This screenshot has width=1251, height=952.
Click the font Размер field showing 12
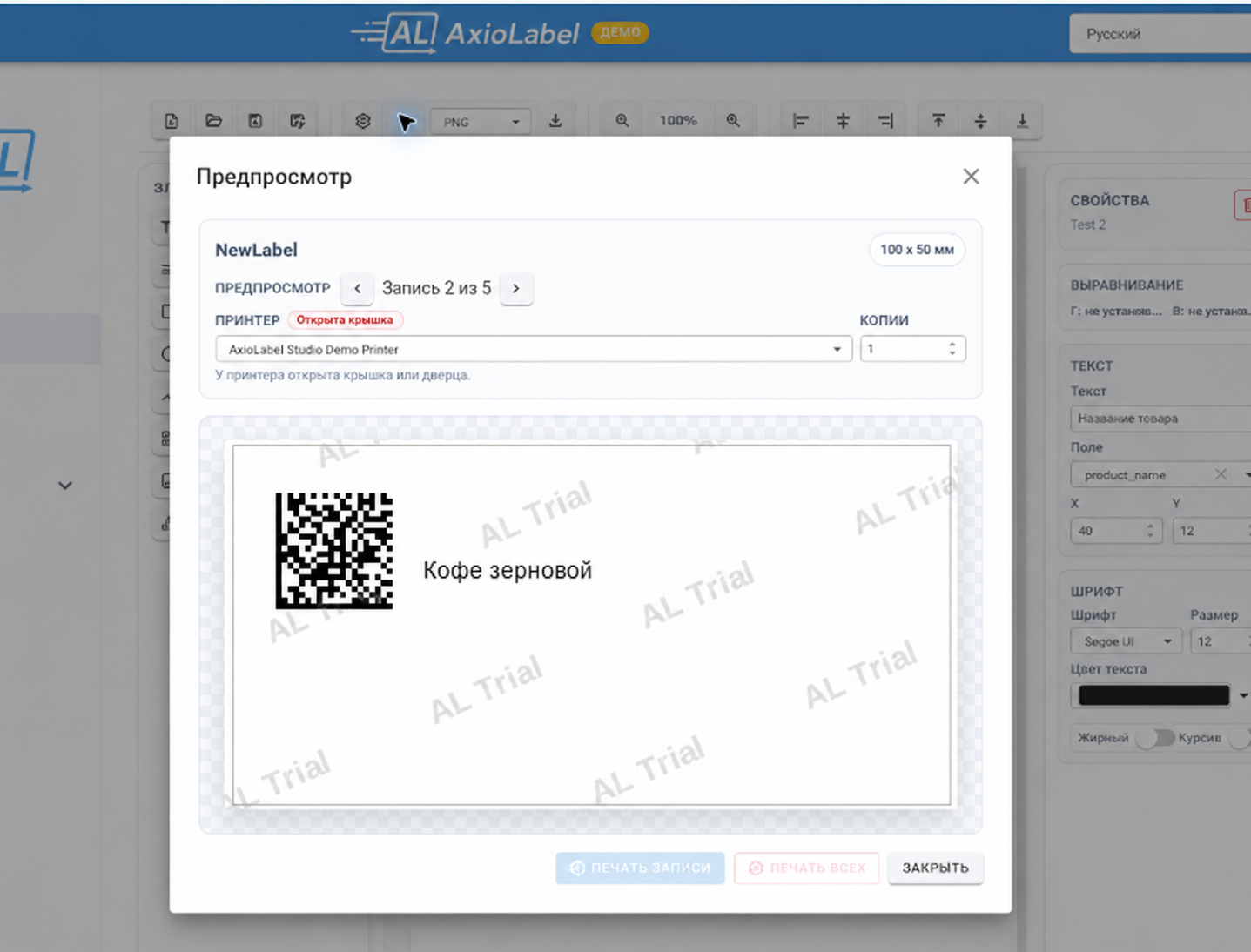[1221, 641]
